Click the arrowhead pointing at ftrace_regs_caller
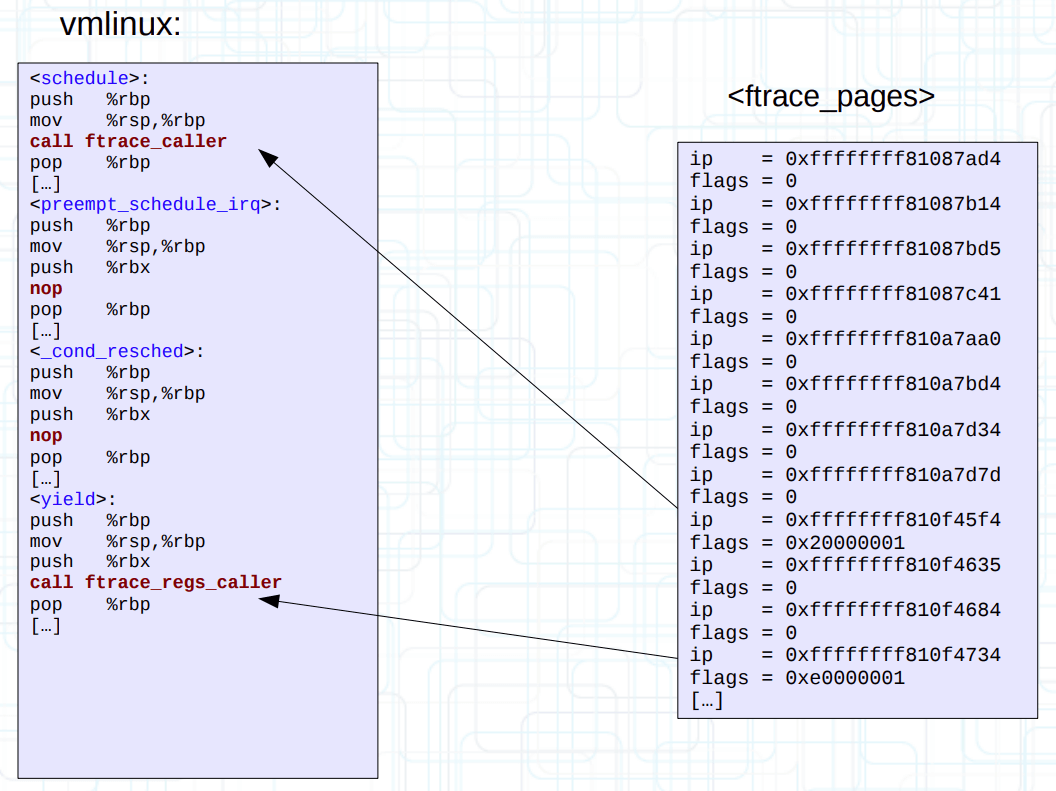1056x791 pixels. point(268,601)
